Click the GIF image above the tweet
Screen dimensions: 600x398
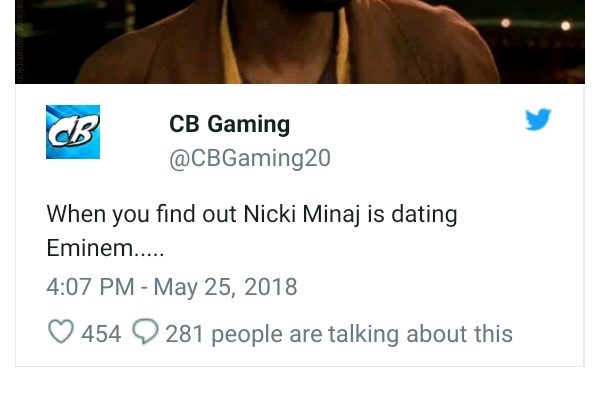pos(300,41)
